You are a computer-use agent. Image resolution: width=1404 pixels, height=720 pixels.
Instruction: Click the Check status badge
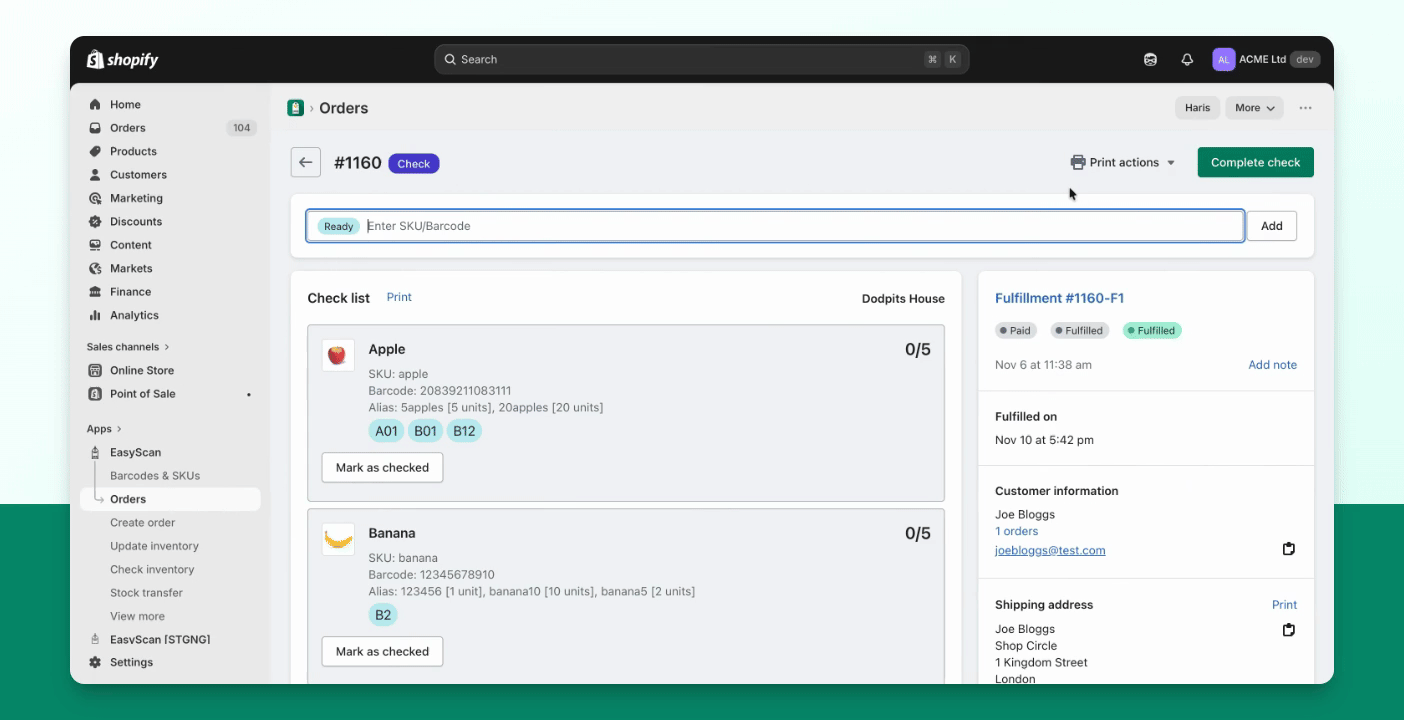(414, 164)
